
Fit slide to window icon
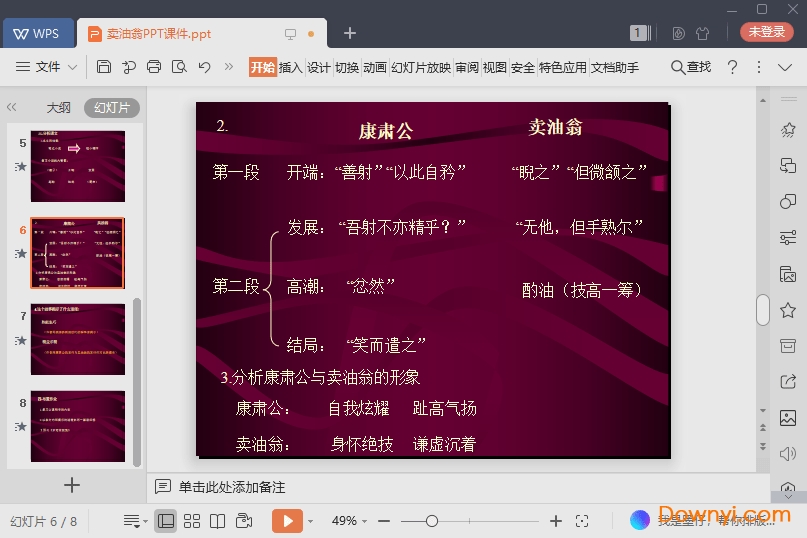(582, 521)
